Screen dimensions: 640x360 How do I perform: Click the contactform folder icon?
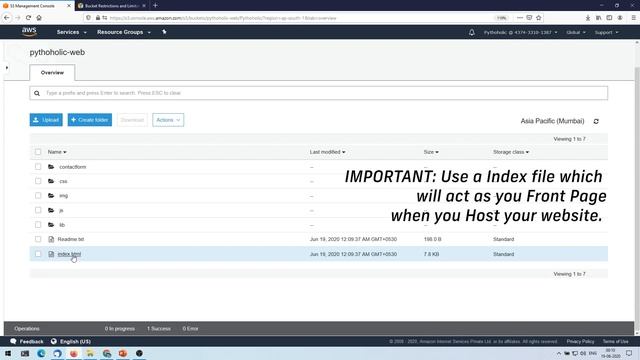51,167
